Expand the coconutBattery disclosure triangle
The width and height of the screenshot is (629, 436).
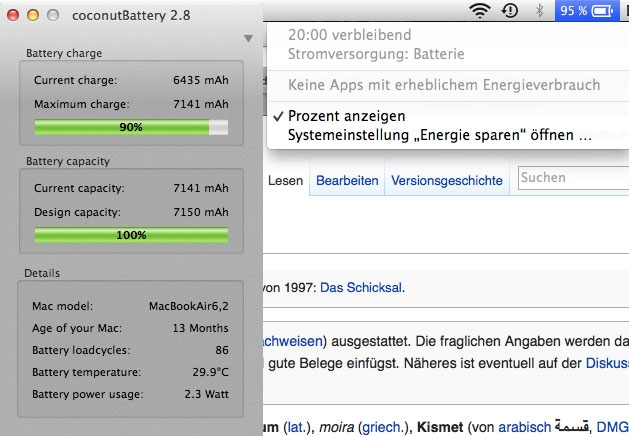(x=248, y=39)
